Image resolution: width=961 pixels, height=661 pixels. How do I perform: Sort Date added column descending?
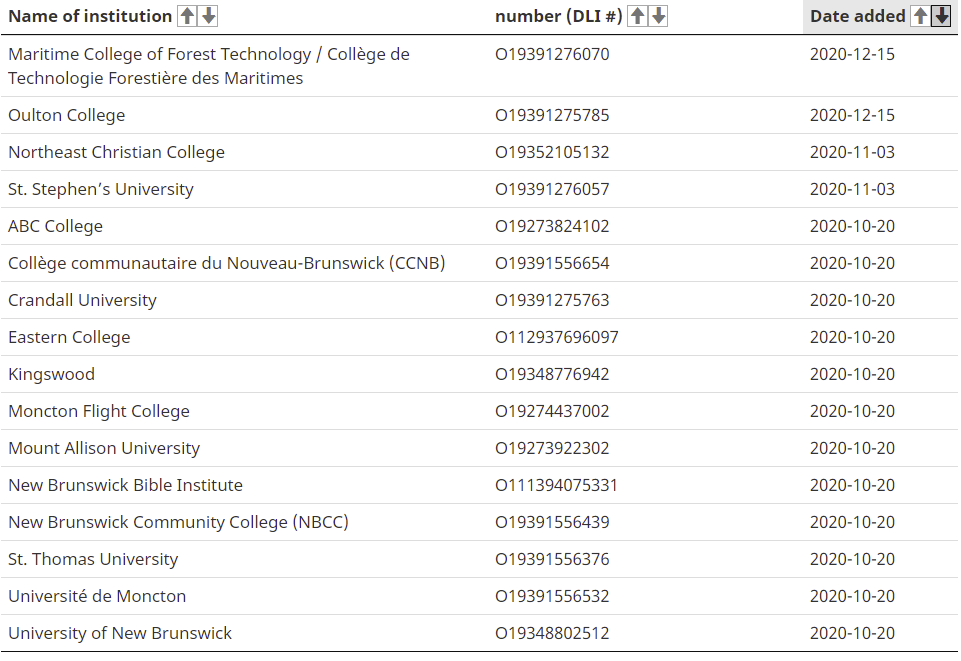pyautogui.click(x=941, y=16)
